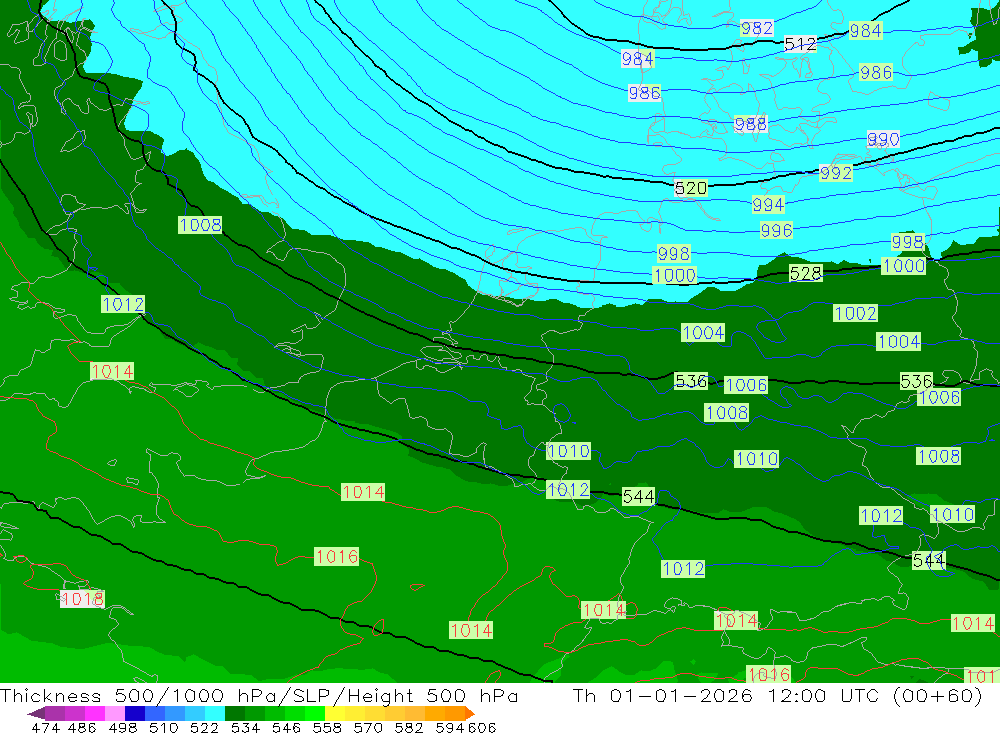Screen dimensions: 1000x733
Task: Click the legend value 570
Action: [x=368, y=728]
